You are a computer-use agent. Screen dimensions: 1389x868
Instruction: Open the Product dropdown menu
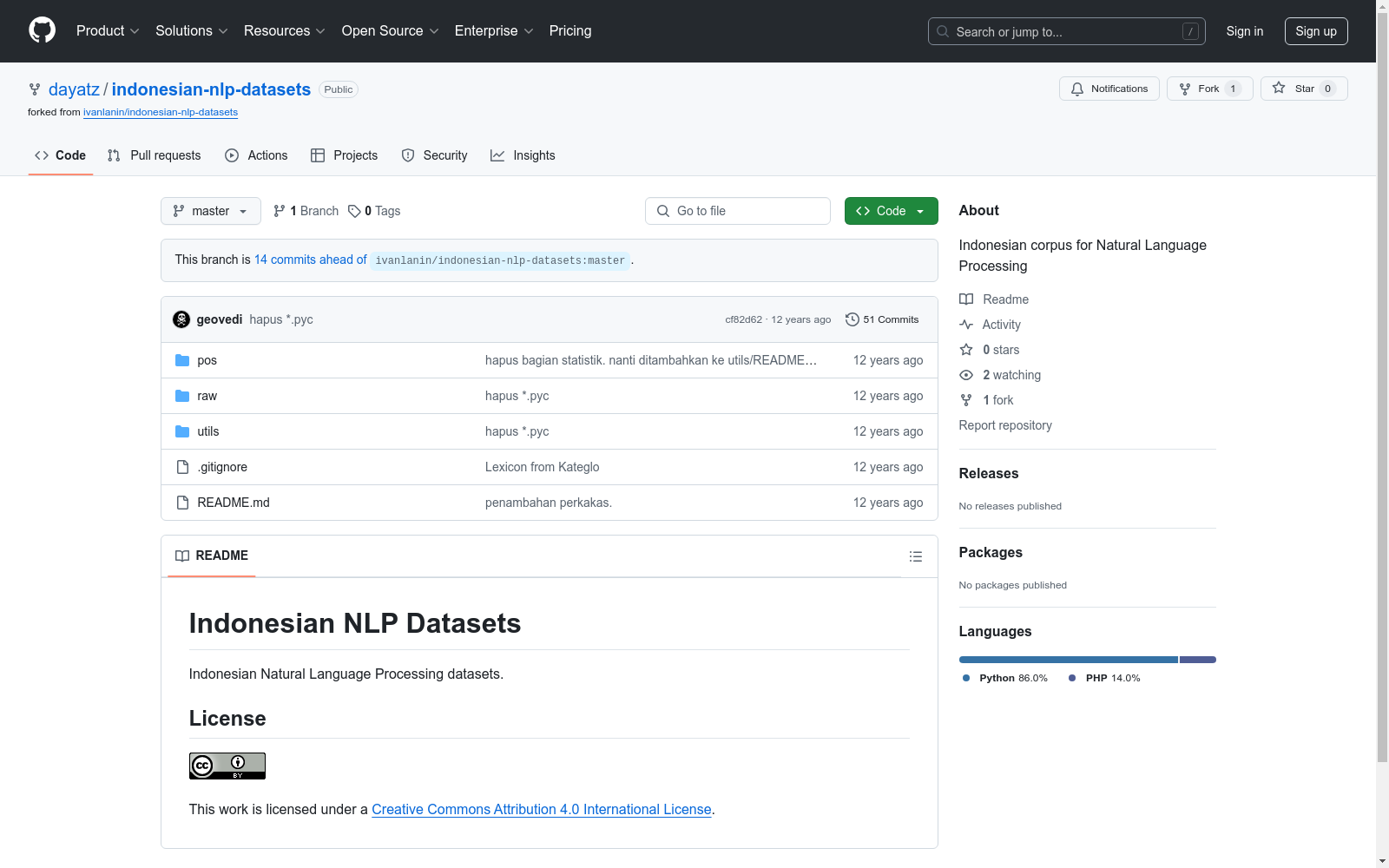pos(108,30)
